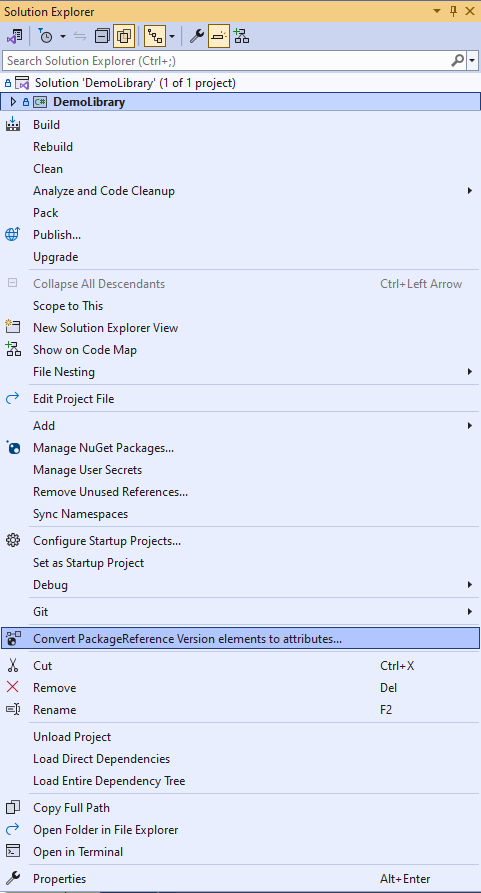Click the Open in Terminal icon
The width and height of the screenshot is (481, 893).
point(13,851)
